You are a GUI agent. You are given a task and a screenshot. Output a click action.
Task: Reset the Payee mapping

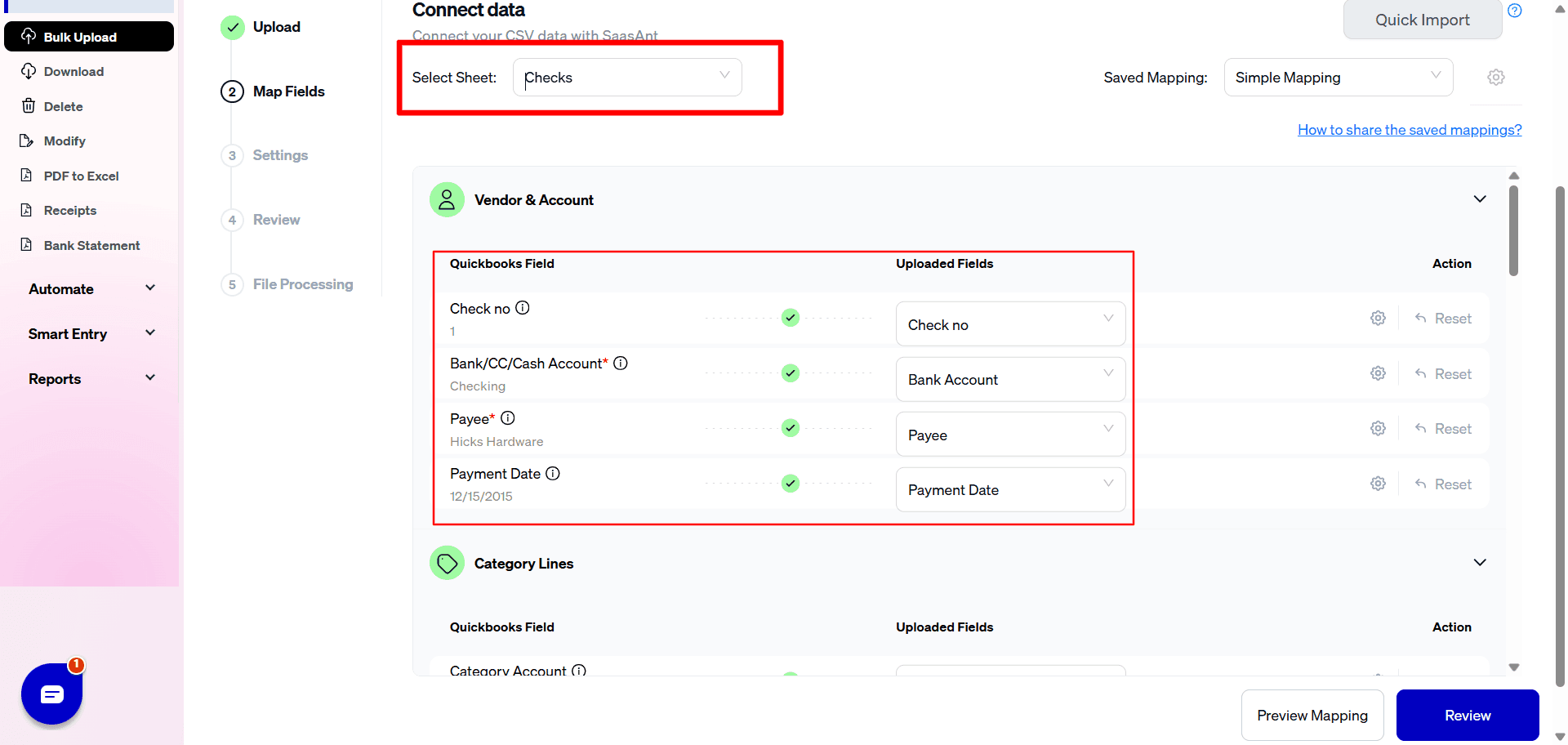[1443, 429]
